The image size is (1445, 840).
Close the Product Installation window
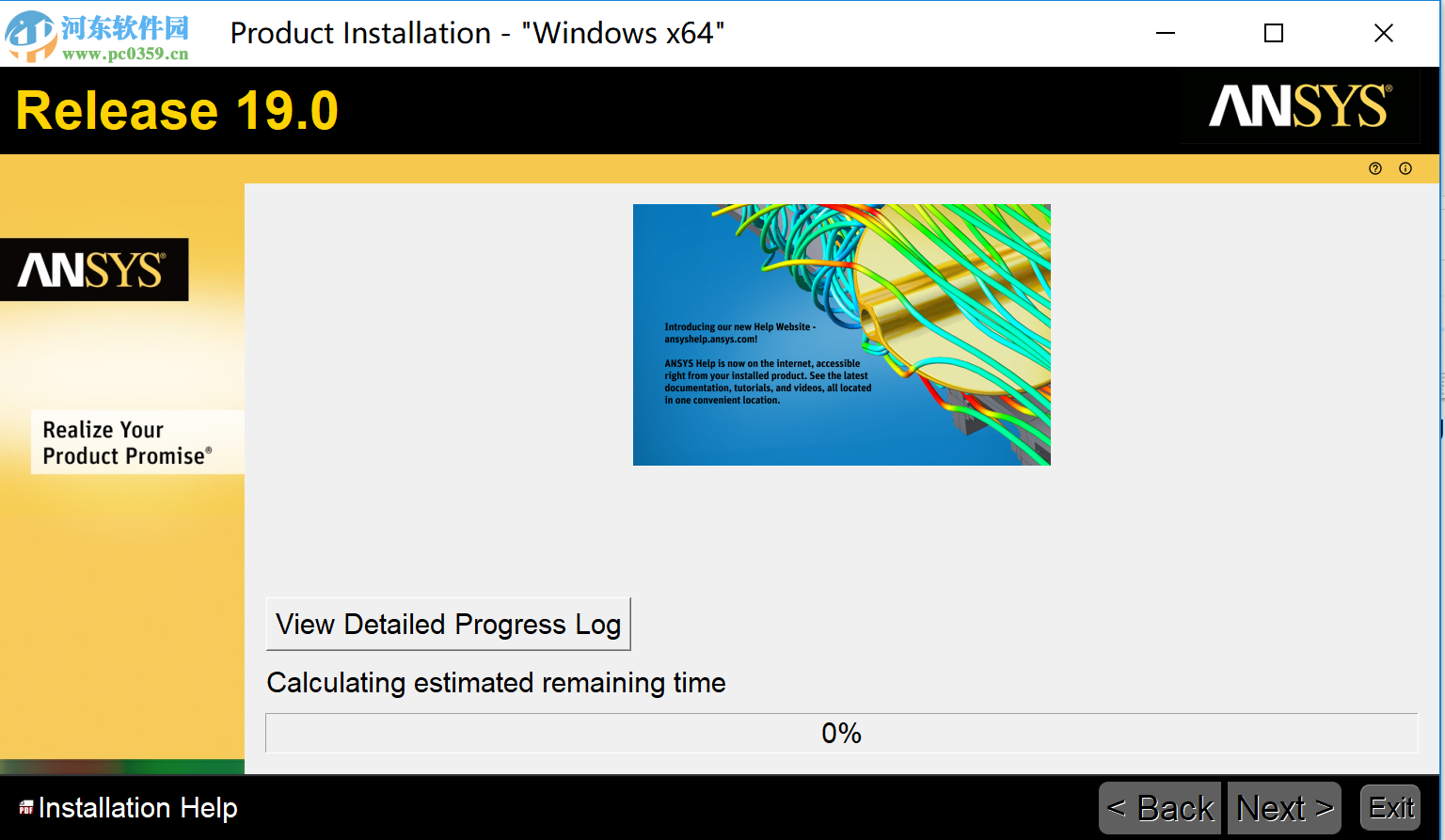coord(1383,33)
